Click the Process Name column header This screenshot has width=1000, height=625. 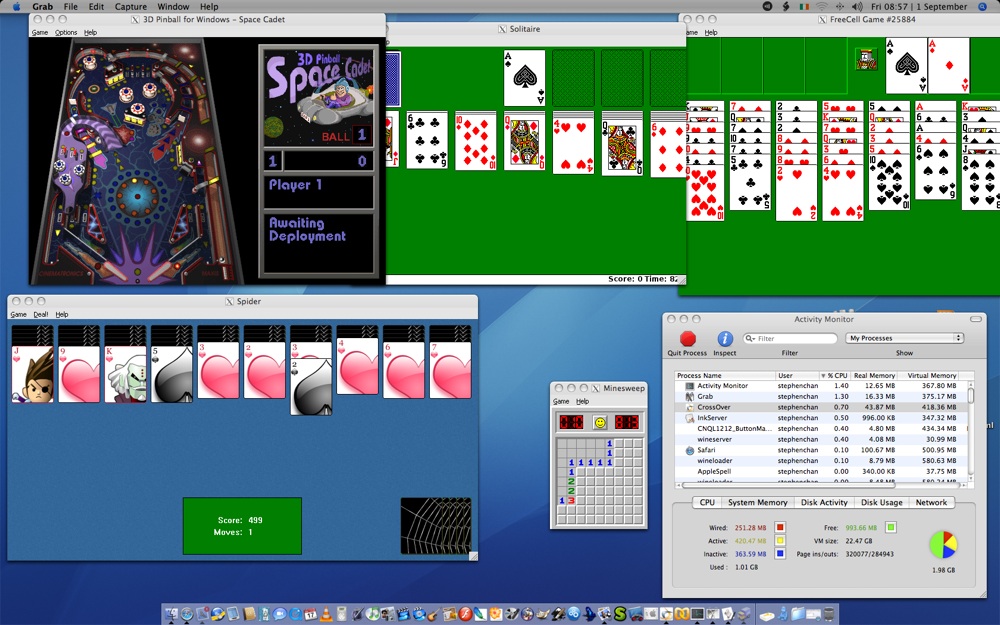point(725,376)
